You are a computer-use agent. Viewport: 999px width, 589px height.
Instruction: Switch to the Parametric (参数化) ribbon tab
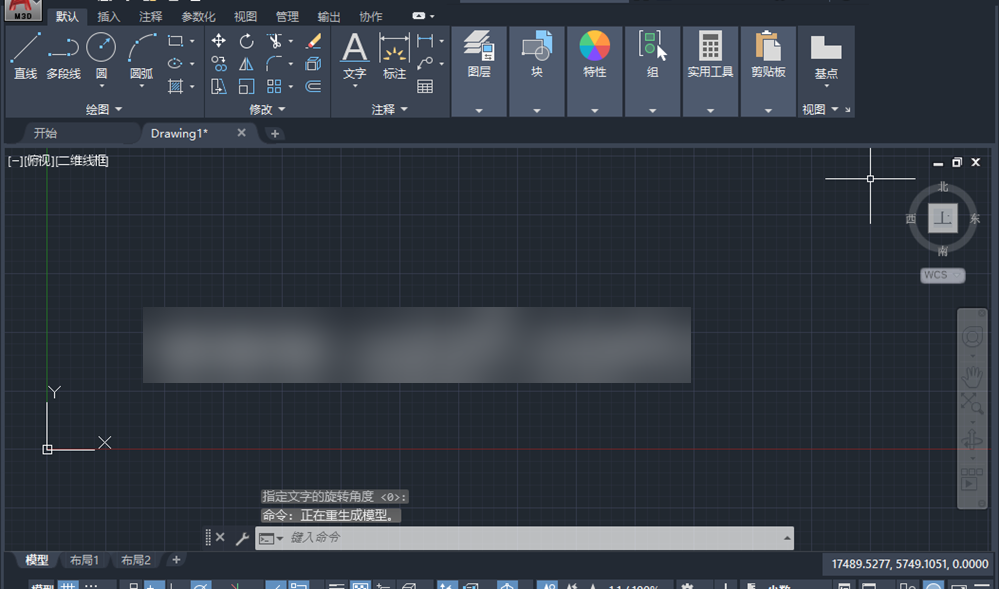tap(198, 17)
